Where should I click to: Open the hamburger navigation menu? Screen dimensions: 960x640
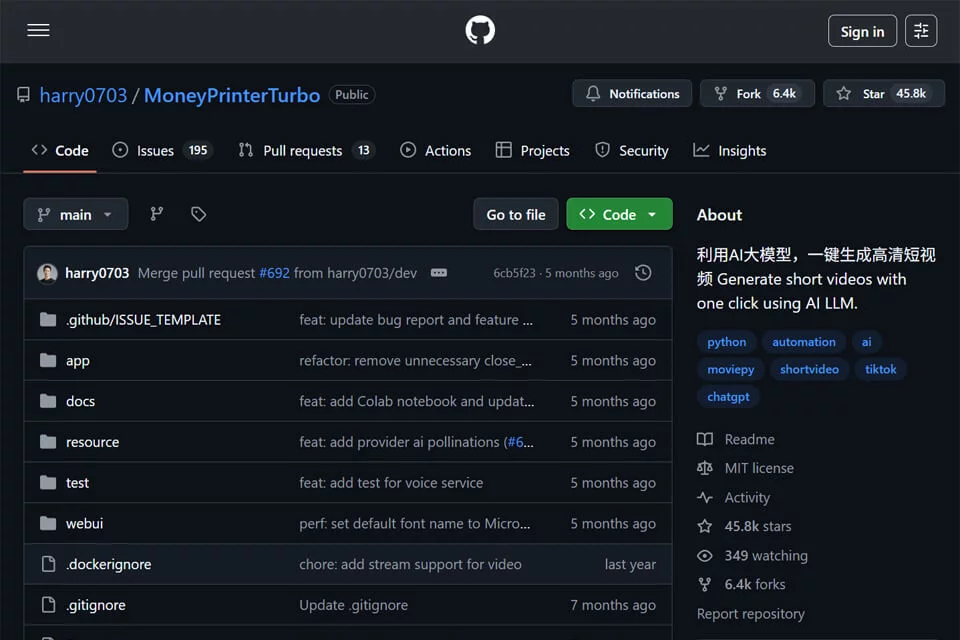[38, 30]
